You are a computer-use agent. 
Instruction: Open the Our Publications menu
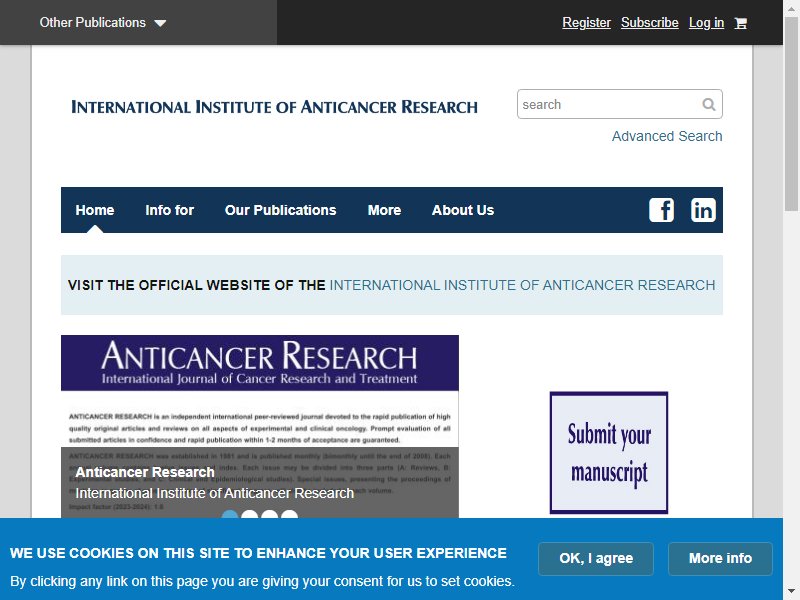click(281, 210)
